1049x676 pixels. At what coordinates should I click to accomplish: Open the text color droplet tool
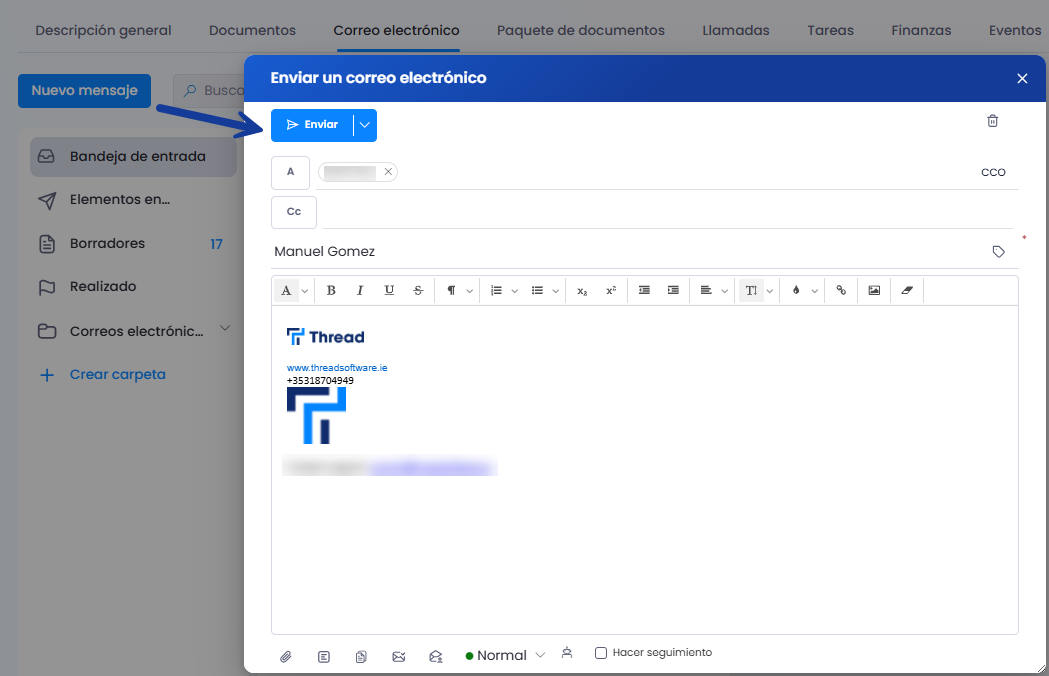(796, 290)
